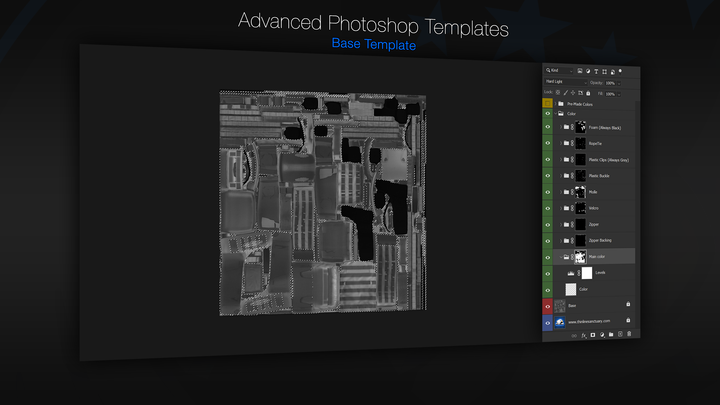This screenshot has width=720, height=405.
Task: Hide the Levels adjustment layer
Action: pos(547,274)
